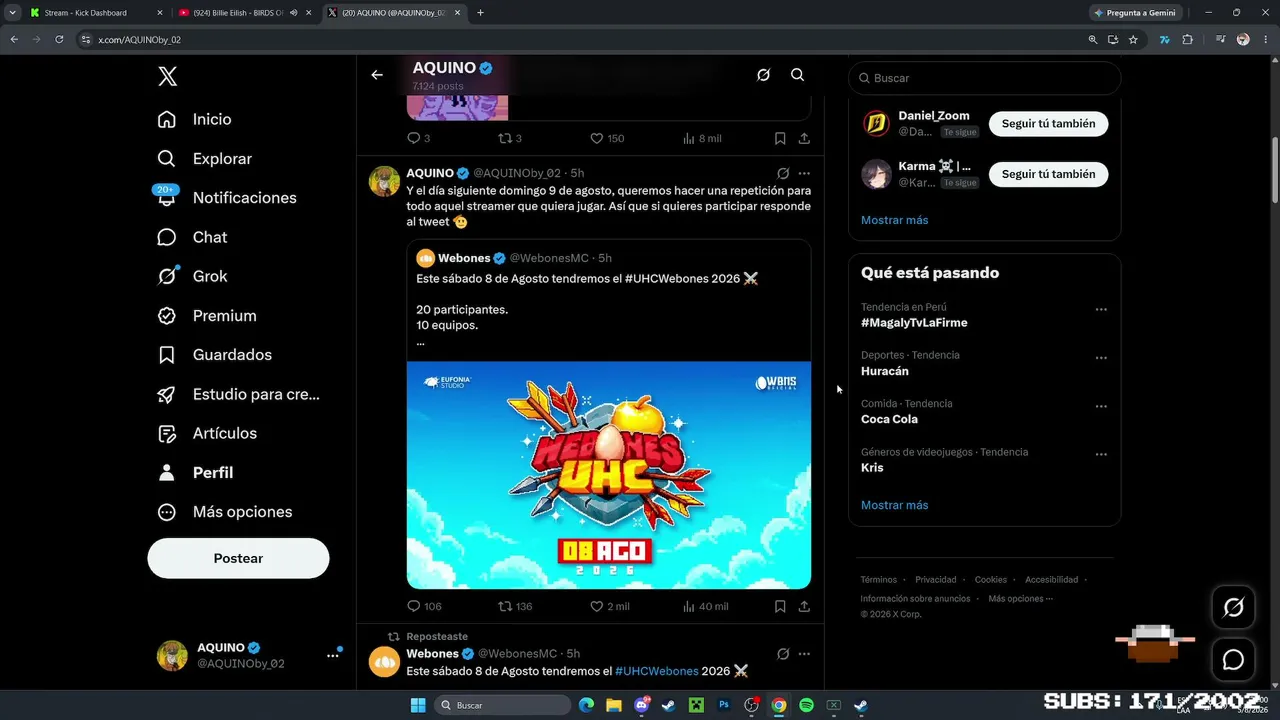Click Grok icon in the profile header
Image resolution: width=1280 pixels, height=720 pixels.
point(763,75)
